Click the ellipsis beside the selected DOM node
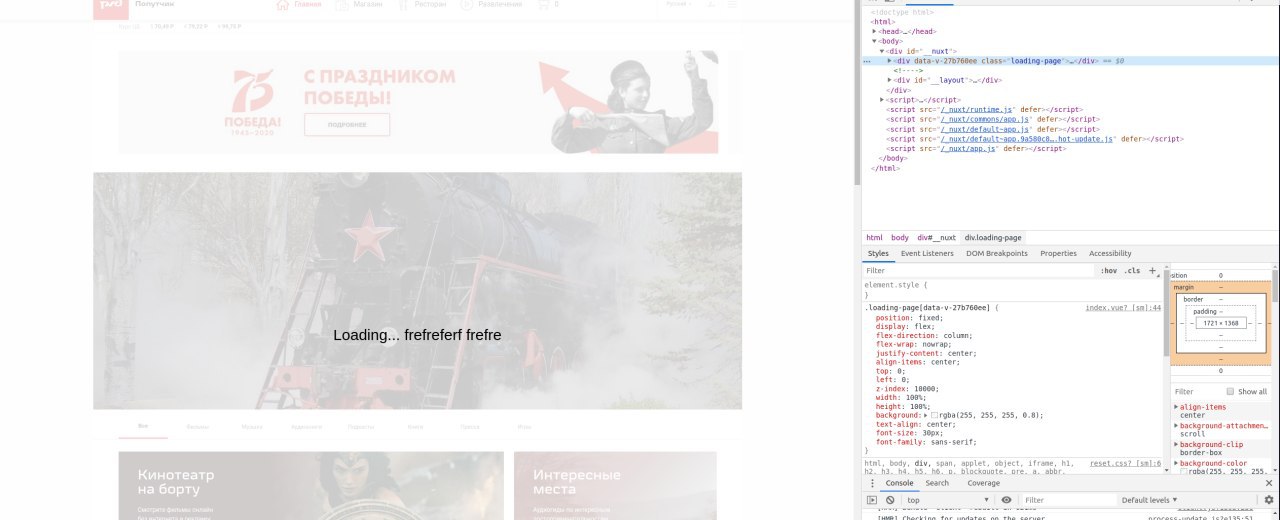Image resolution: width=1280 pixels, height=520 pixels. tap(867, 61)
